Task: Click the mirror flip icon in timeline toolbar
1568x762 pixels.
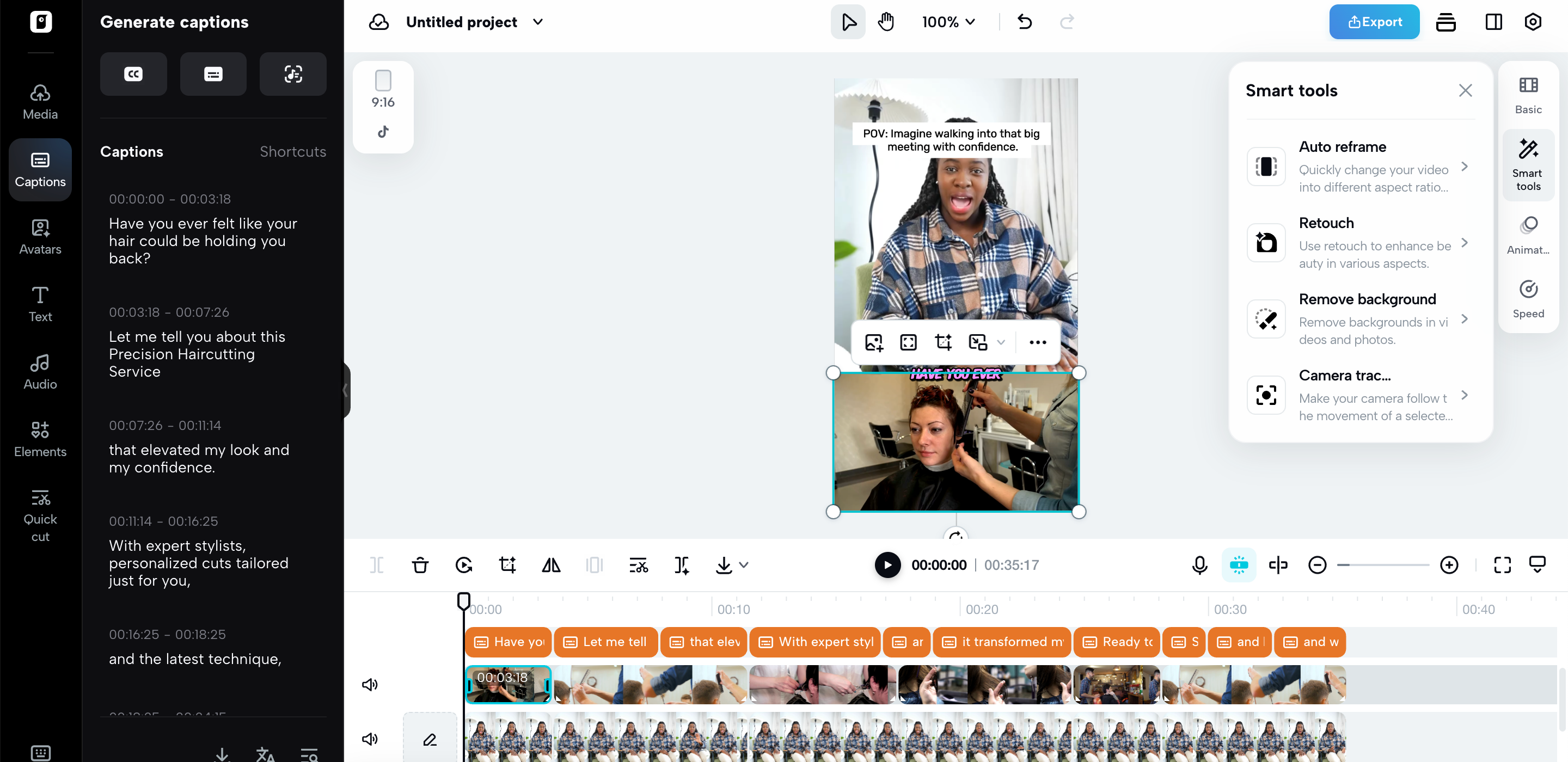Action: [551, 566]
